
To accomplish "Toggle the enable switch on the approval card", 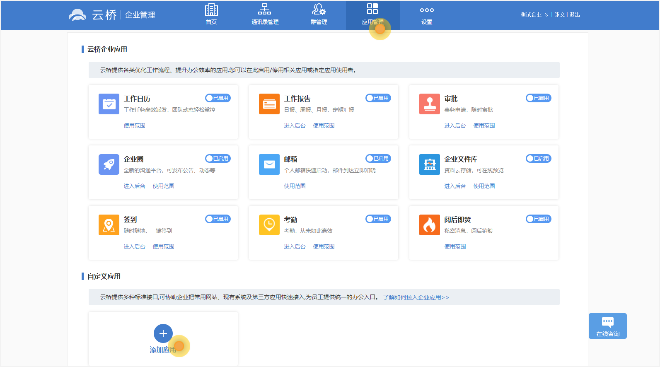I will (x=538, y=98).
